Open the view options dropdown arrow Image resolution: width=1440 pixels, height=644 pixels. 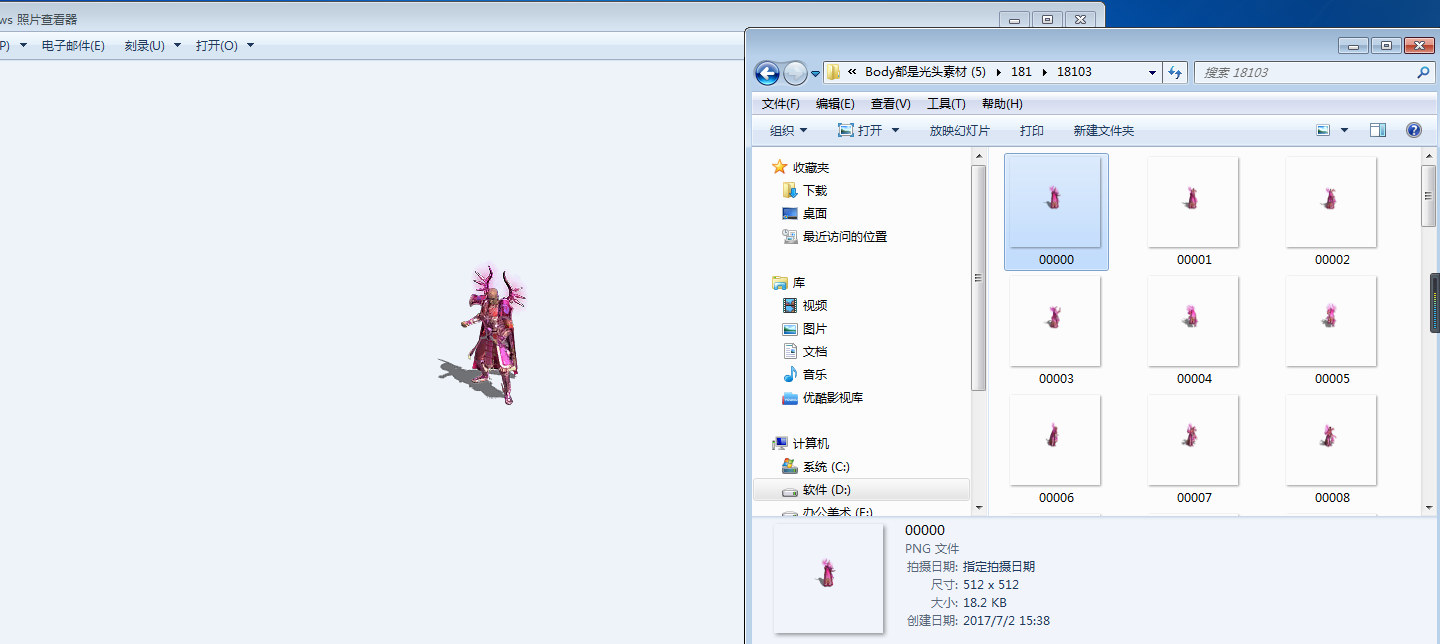1344,131
